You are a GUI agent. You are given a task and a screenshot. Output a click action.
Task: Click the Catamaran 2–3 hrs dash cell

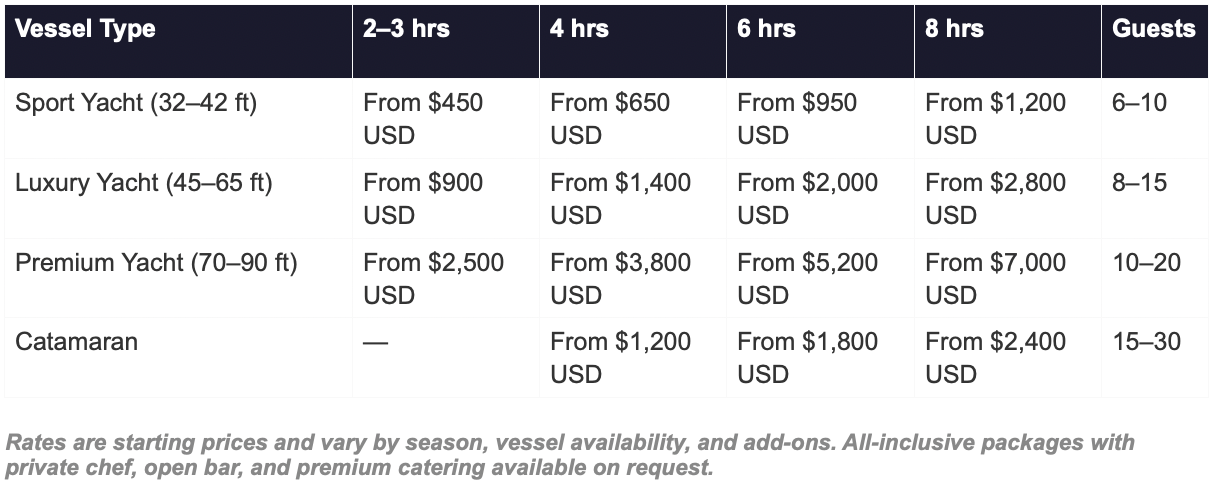[x=376, y=342]
